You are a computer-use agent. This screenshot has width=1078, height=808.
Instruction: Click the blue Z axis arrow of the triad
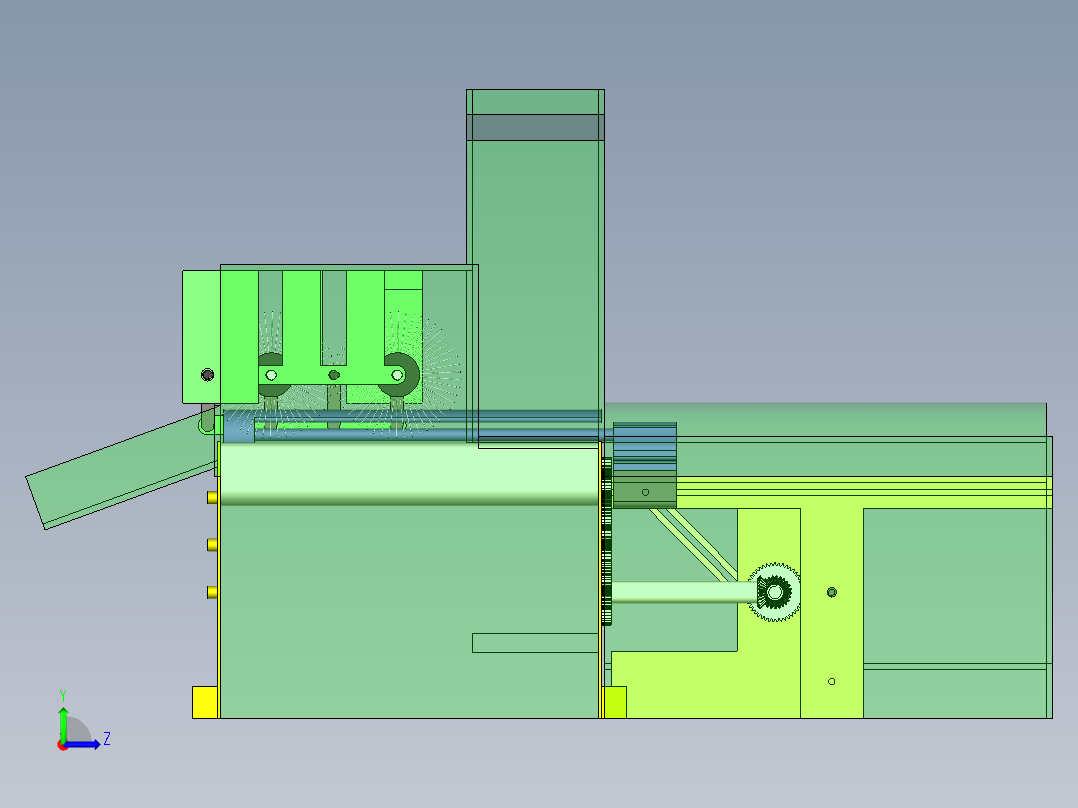click(x=82, y=745)
